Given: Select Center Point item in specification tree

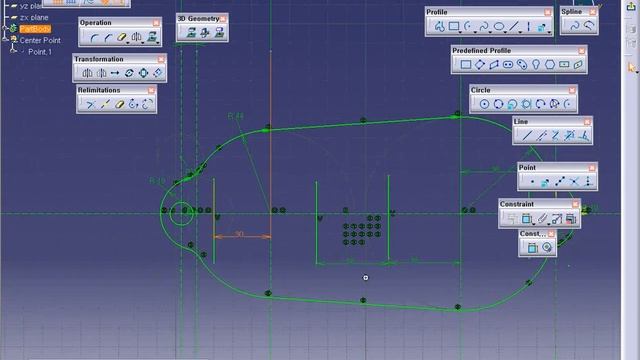Looking at the screenshot, I should [40, 40].
